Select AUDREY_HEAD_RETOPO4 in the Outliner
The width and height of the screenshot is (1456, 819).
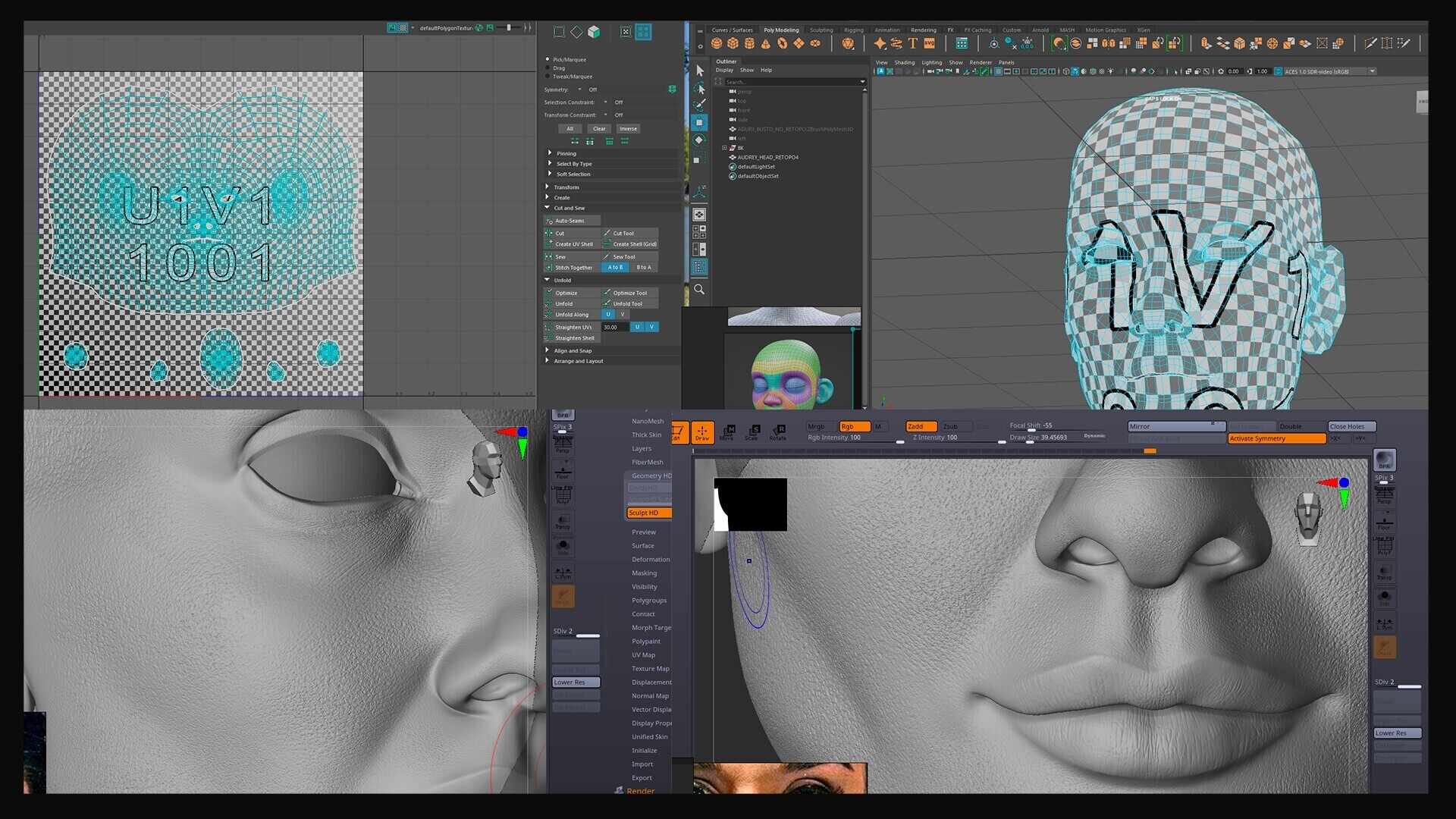767,158
